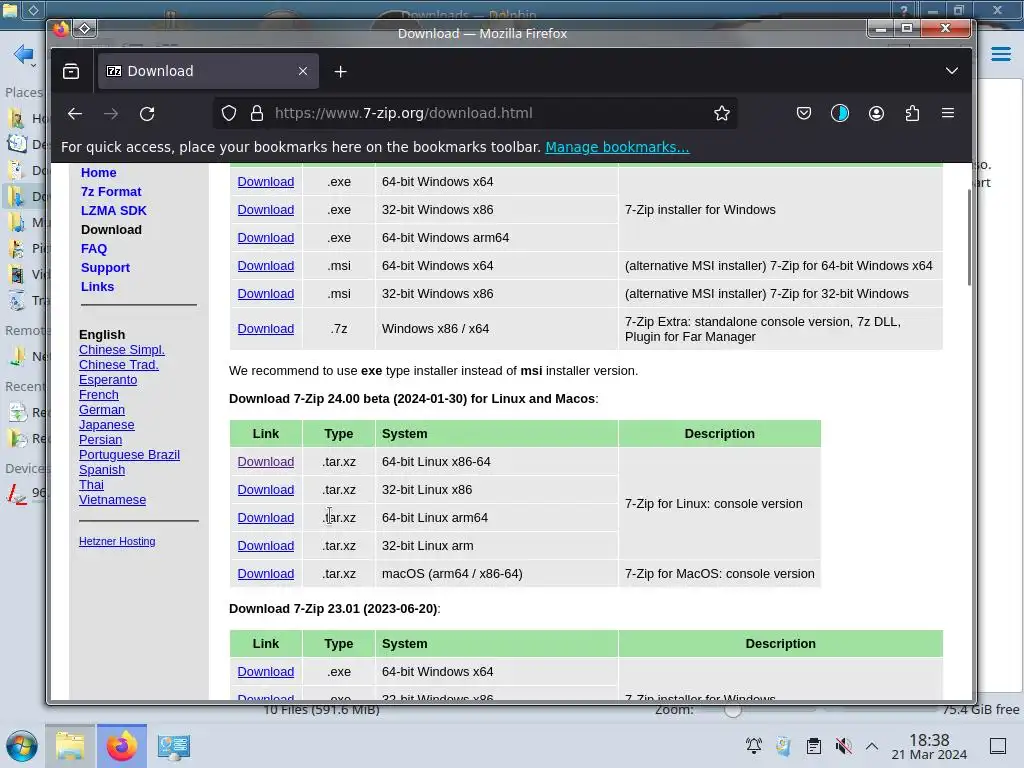Download .tar.xz for 32-bit Linux x86

click(266, 490)
